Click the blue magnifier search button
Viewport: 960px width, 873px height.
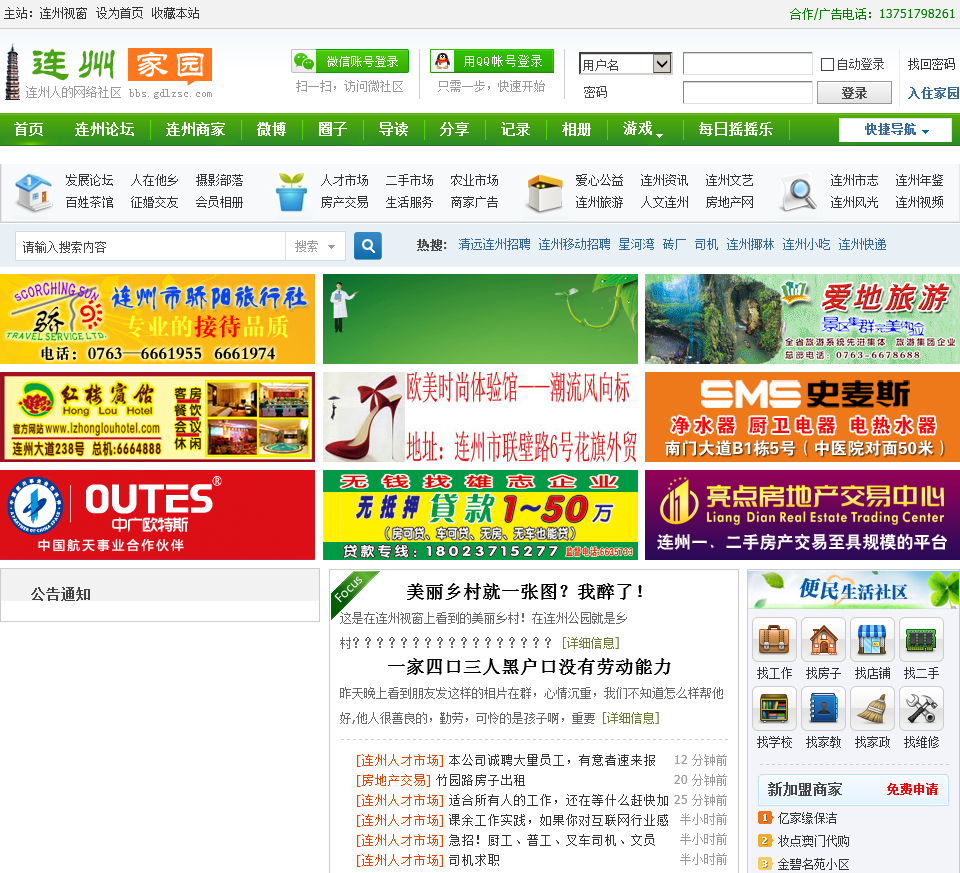click(x=368, y=246)
